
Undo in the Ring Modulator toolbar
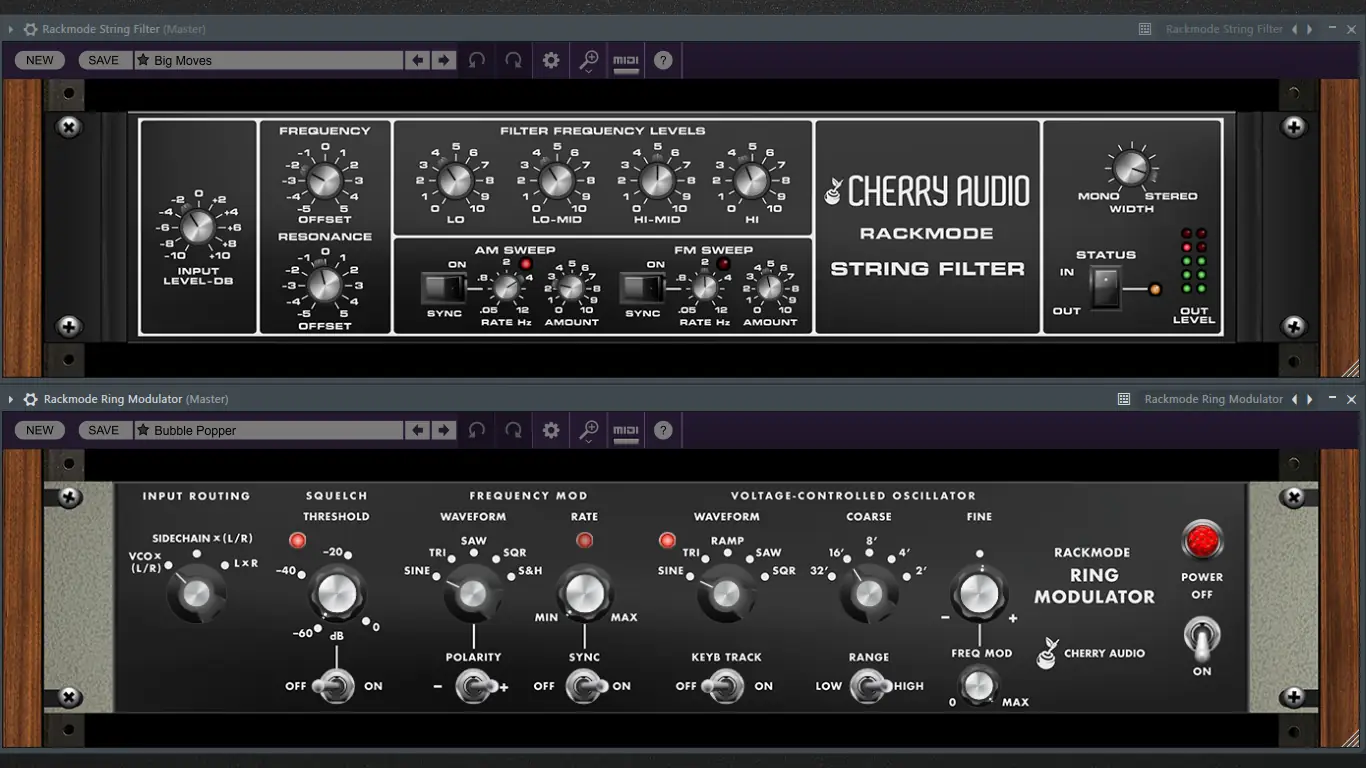click(477, 430)
